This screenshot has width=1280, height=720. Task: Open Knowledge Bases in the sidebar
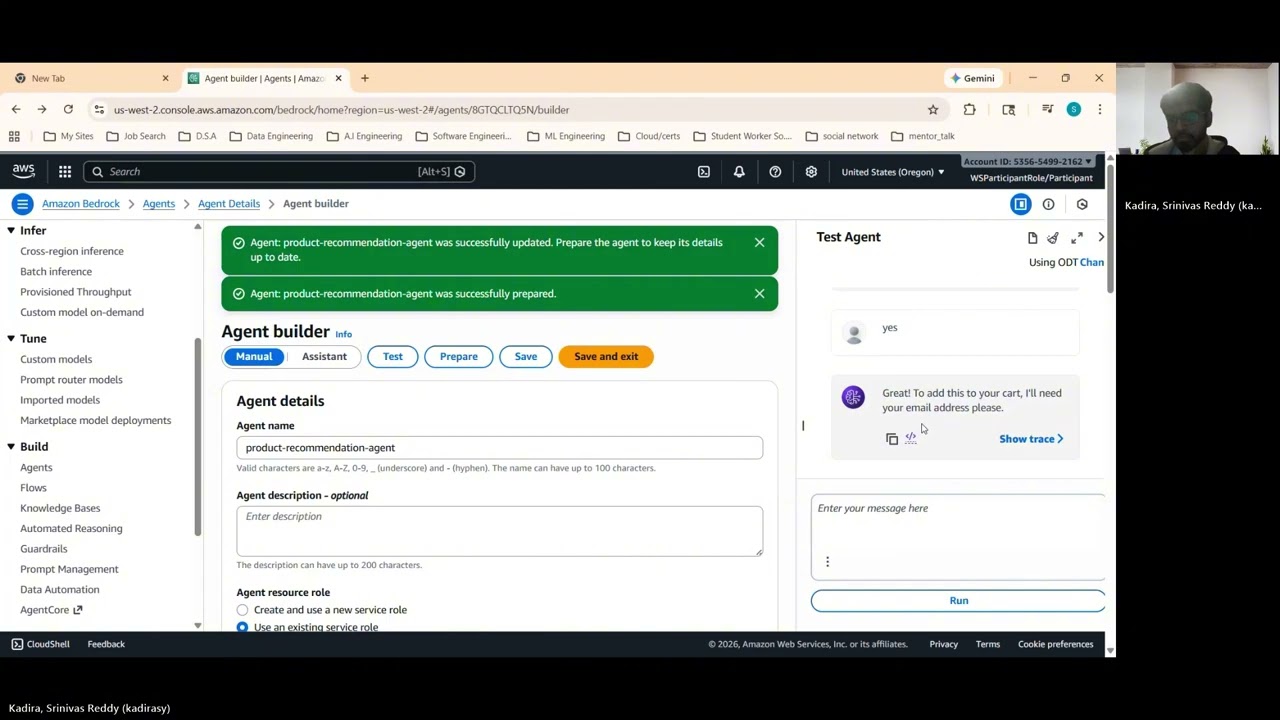[60, 508]
